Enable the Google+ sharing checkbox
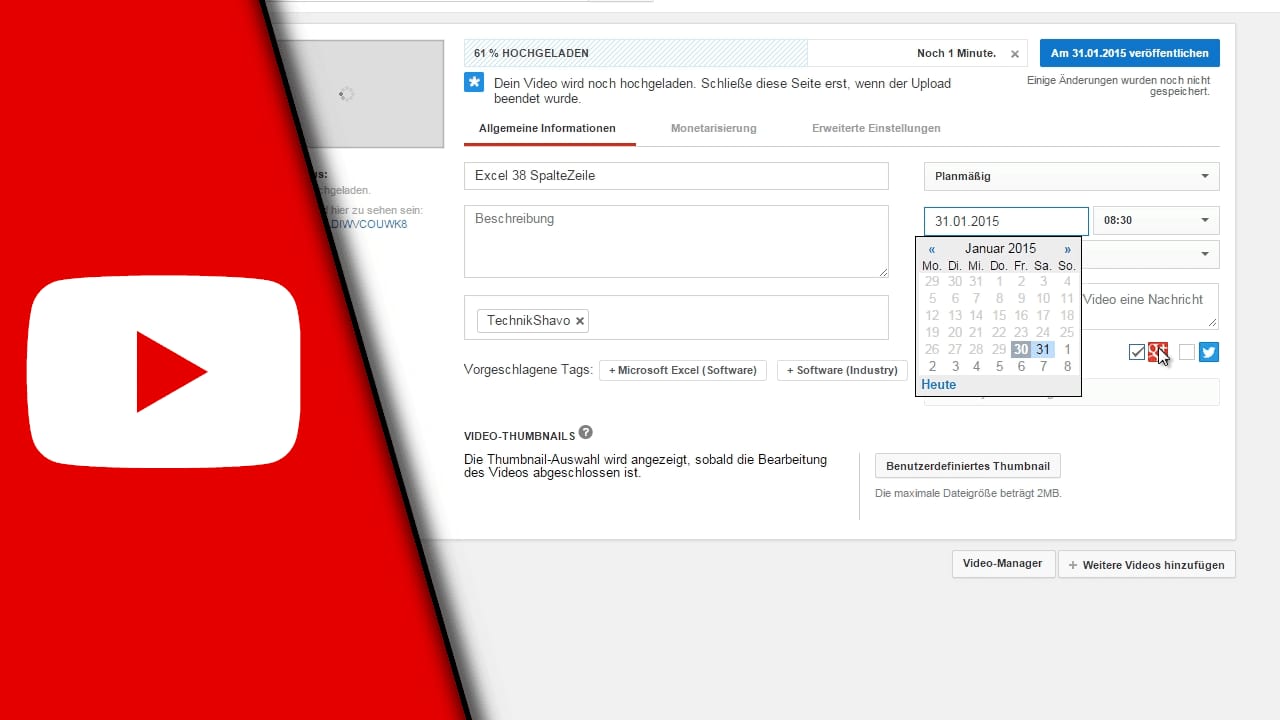The image size is (1280, 720). [x=1137, y=352]
